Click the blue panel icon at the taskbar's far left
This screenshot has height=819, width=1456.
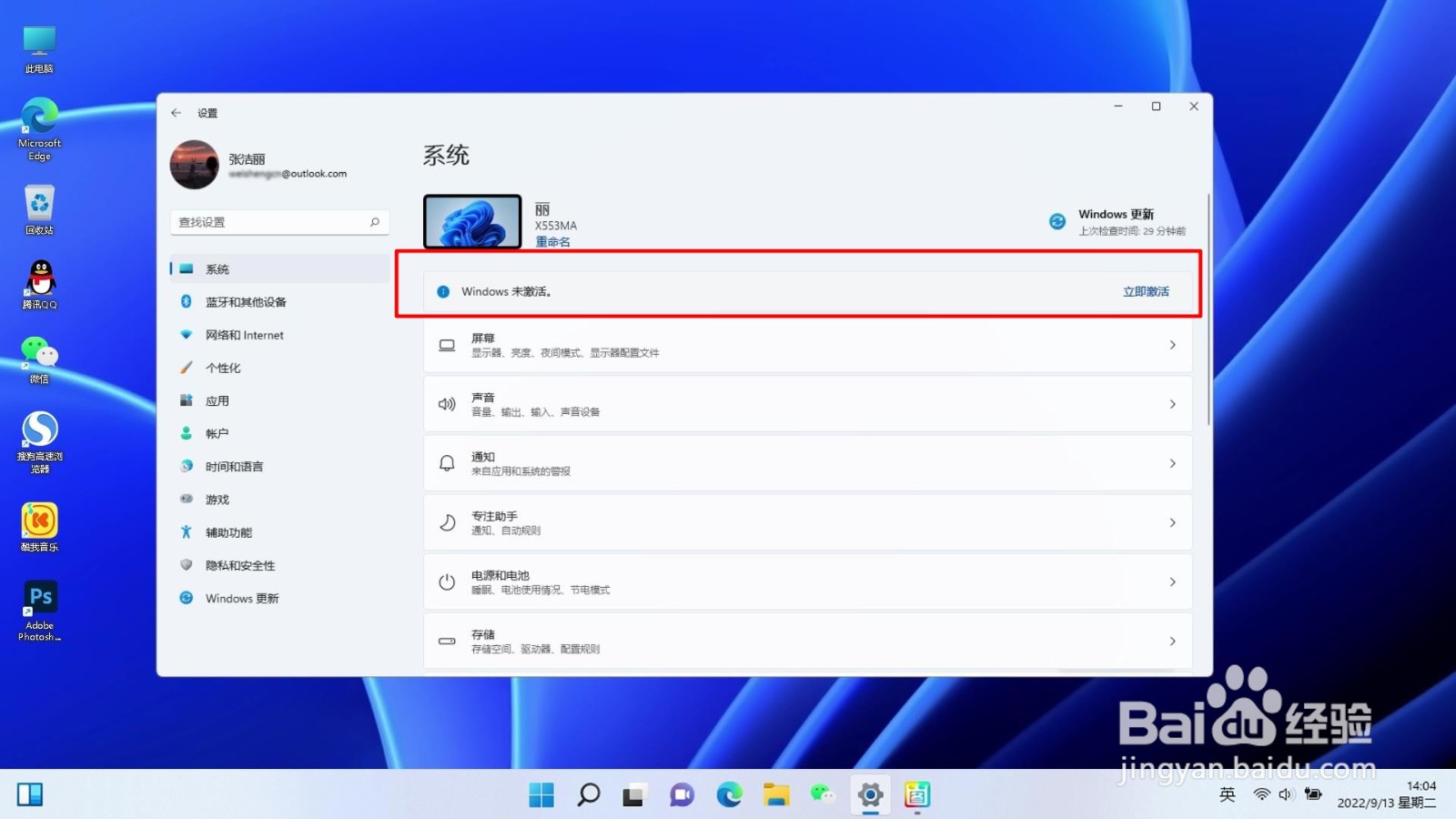pos(30,794)
